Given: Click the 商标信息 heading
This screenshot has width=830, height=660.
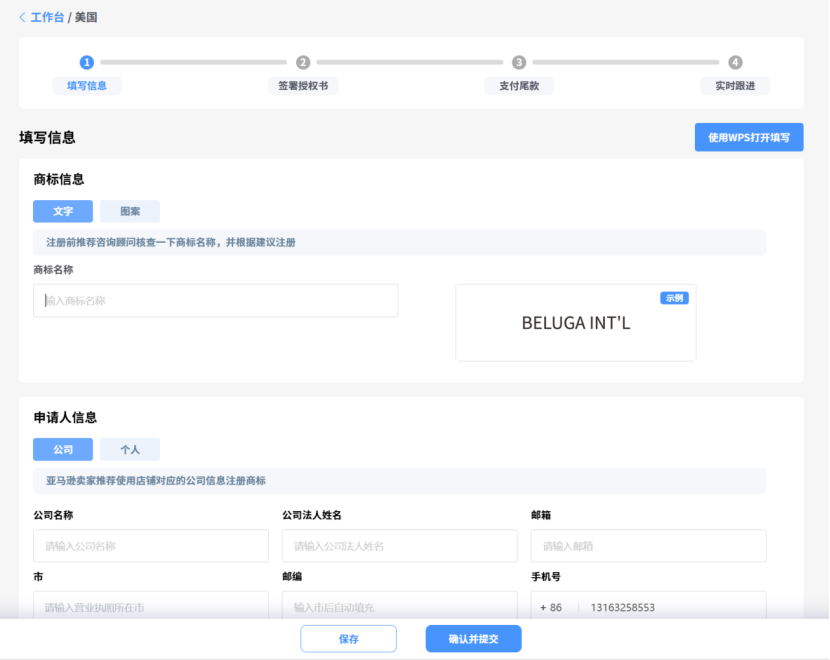Looking at the screenshot, I should pyautogui.click(x=59, y=179).
